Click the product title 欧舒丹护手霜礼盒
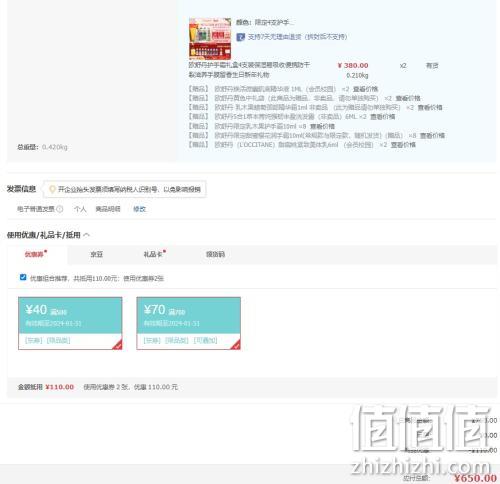This screenshot has width=500, height=484. (x=249, y=70)
